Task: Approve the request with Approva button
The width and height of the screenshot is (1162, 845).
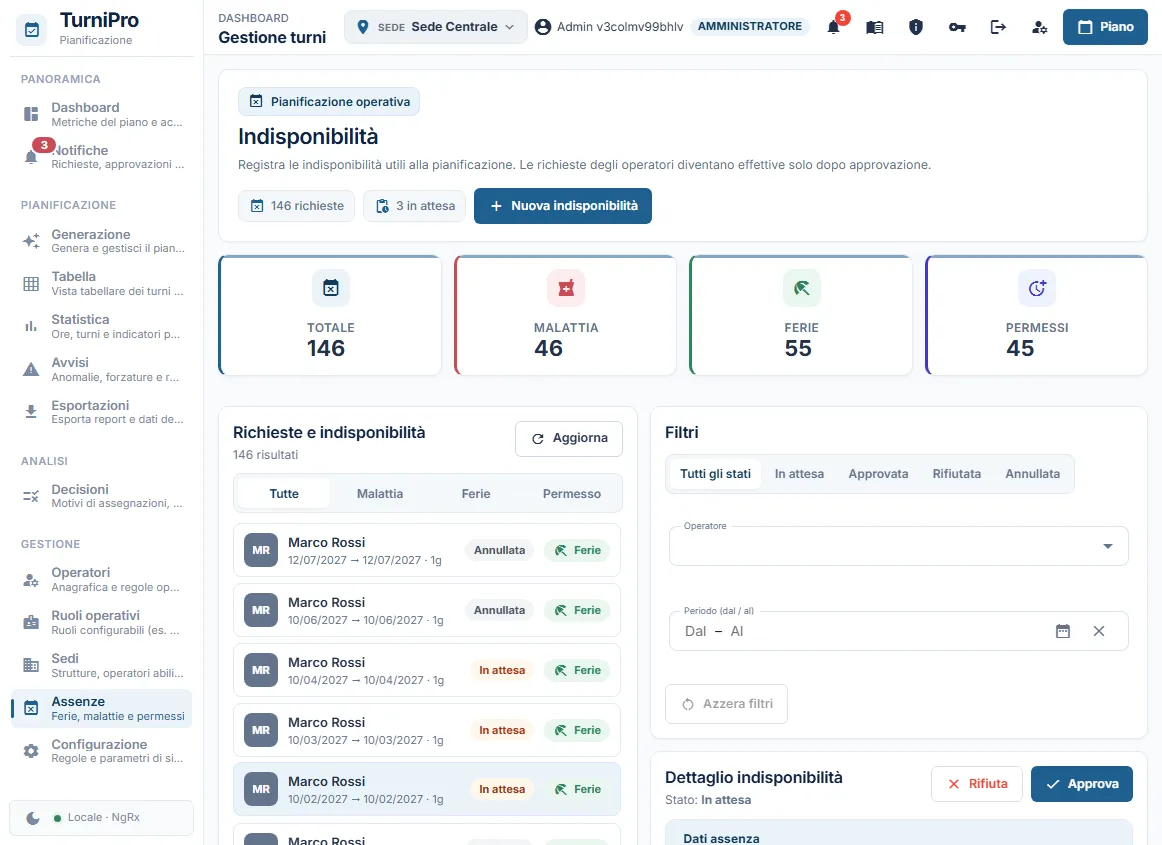Action: (1081, 783)
